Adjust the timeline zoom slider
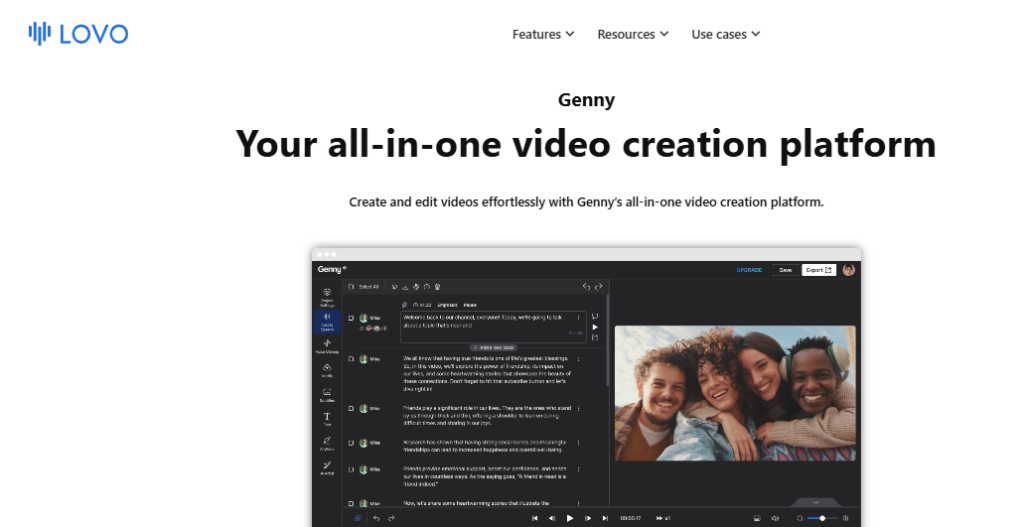The height and width of the screenshot is (527, 1024). tap(822, 518)
